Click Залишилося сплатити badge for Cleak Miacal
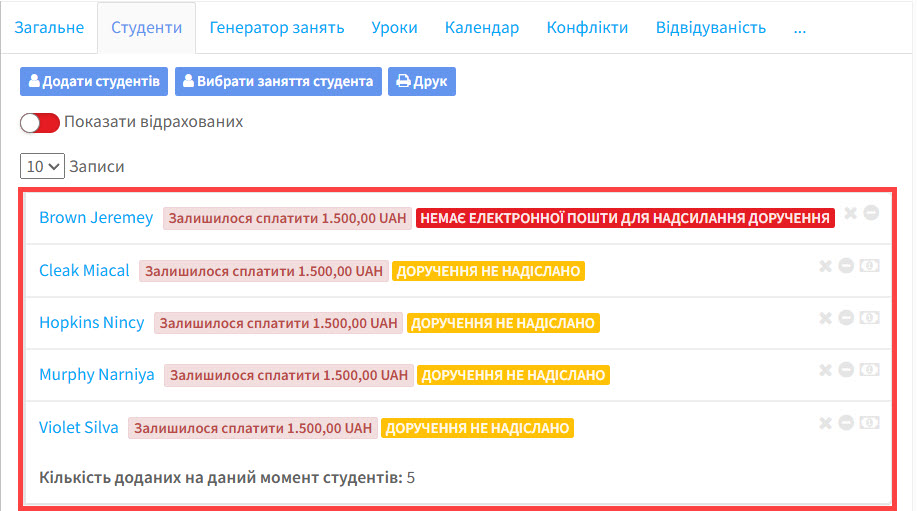Screen dimensions: 917x511 point(264,271)
